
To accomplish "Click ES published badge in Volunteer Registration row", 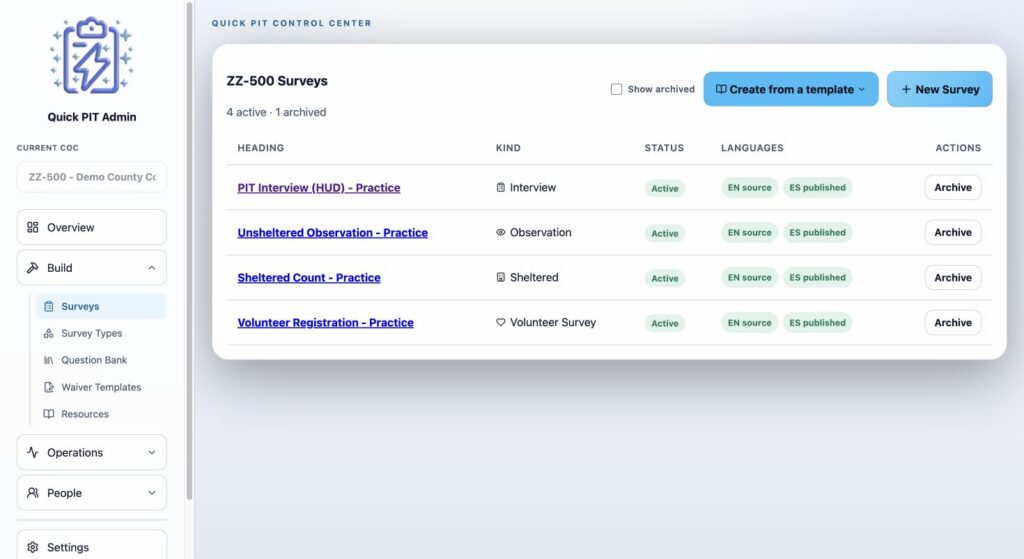I will point(817,323).
